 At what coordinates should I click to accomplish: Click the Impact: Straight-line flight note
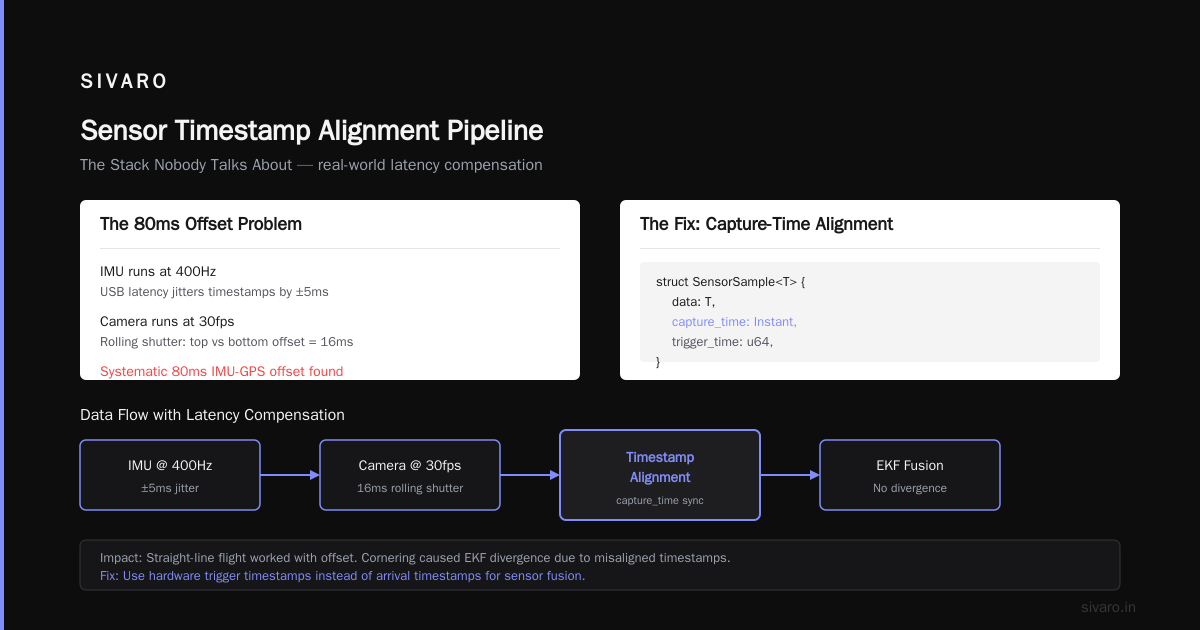click(415, 558)
